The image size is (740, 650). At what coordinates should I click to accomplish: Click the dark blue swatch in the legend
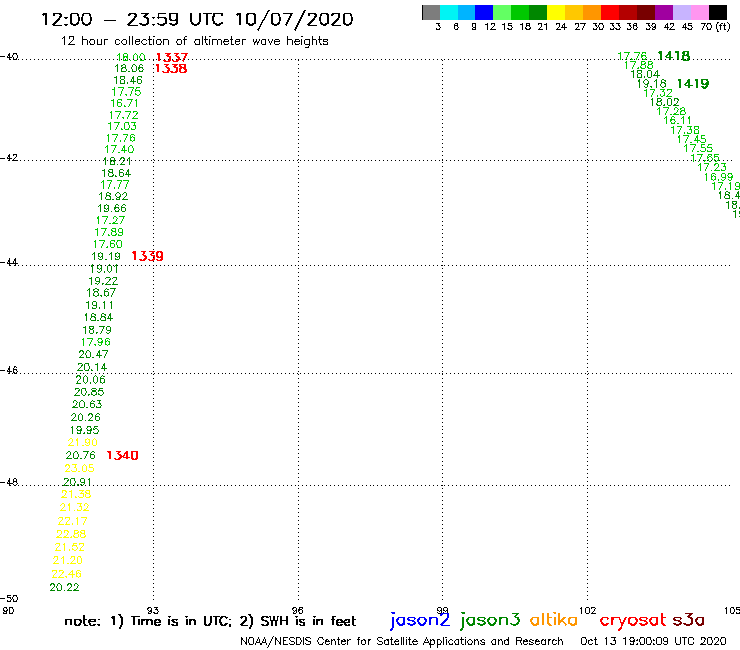click(x=484, y=12)
